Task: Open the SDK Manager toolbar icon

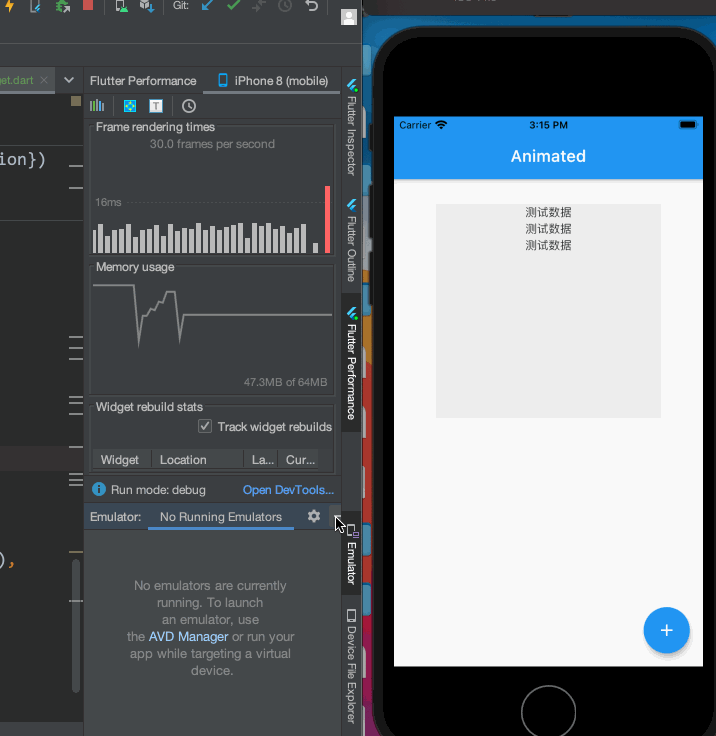Action: pyautogui.click(x=147, y=6)
